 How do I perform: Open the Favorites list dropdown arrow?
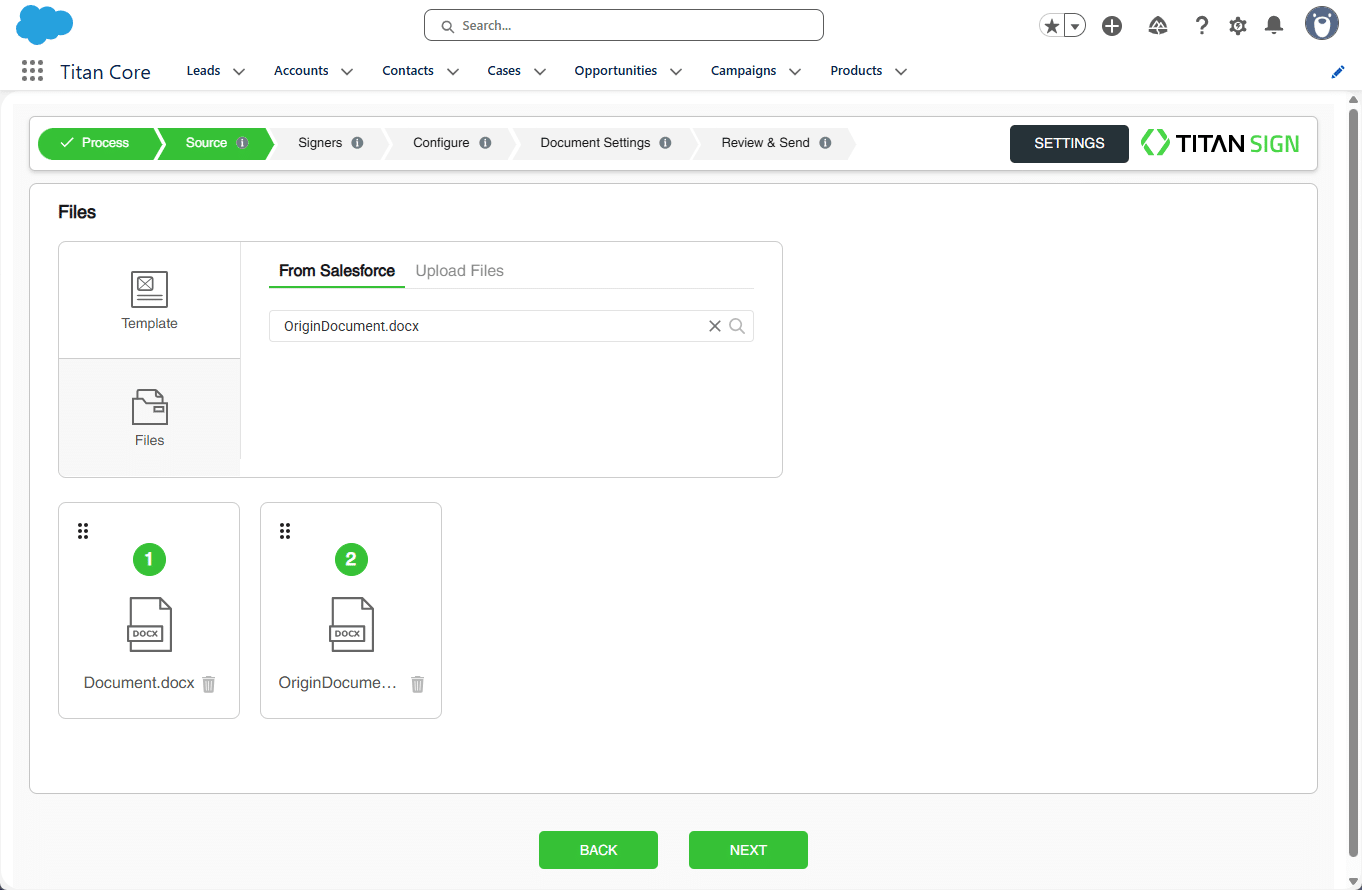1075,26
